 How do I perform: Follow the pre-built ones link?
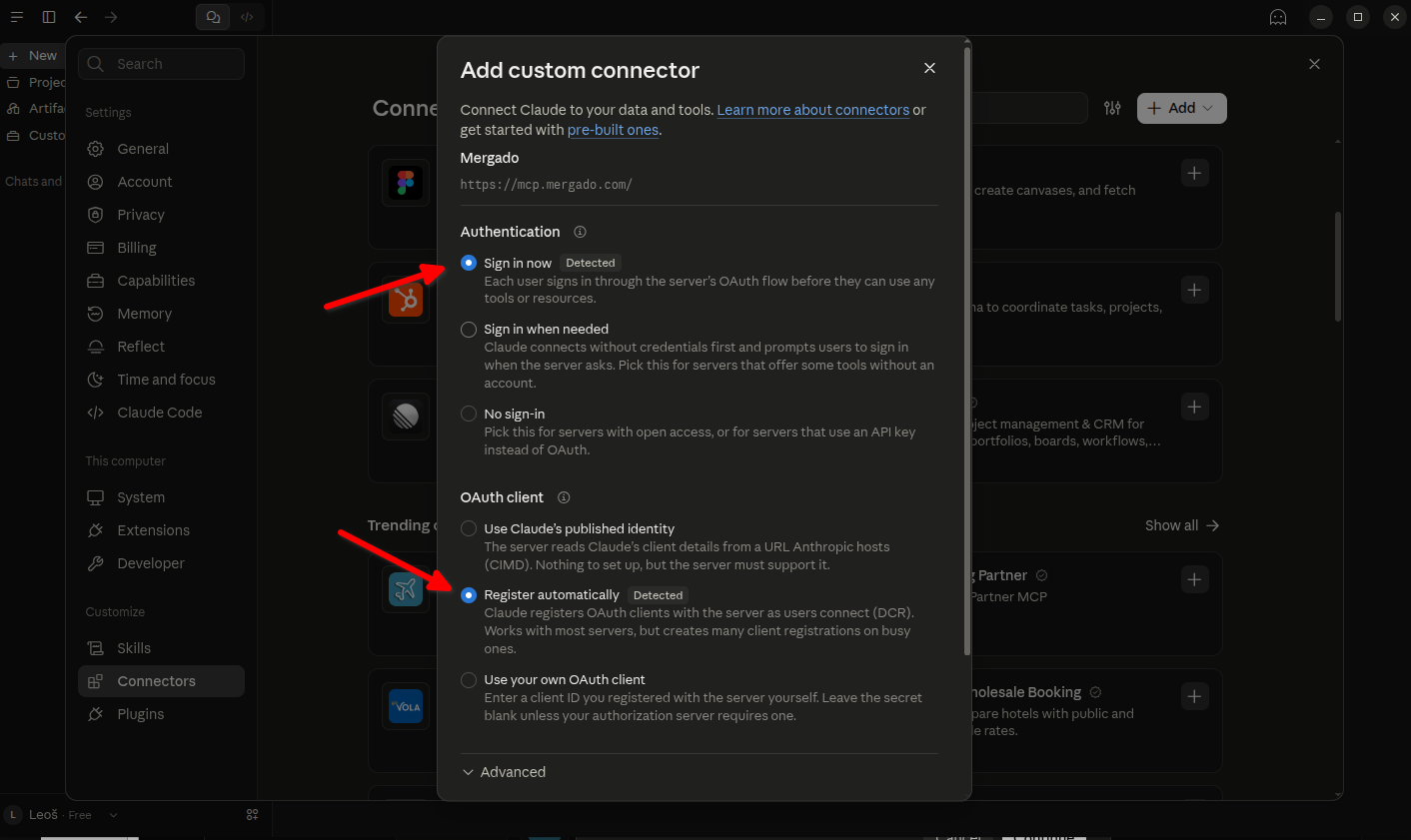tap(614, 130)
